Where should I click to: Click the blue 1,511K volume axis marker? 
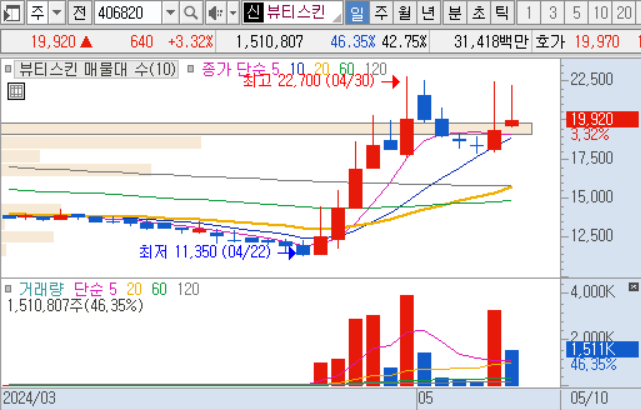(x=602, y=350)
